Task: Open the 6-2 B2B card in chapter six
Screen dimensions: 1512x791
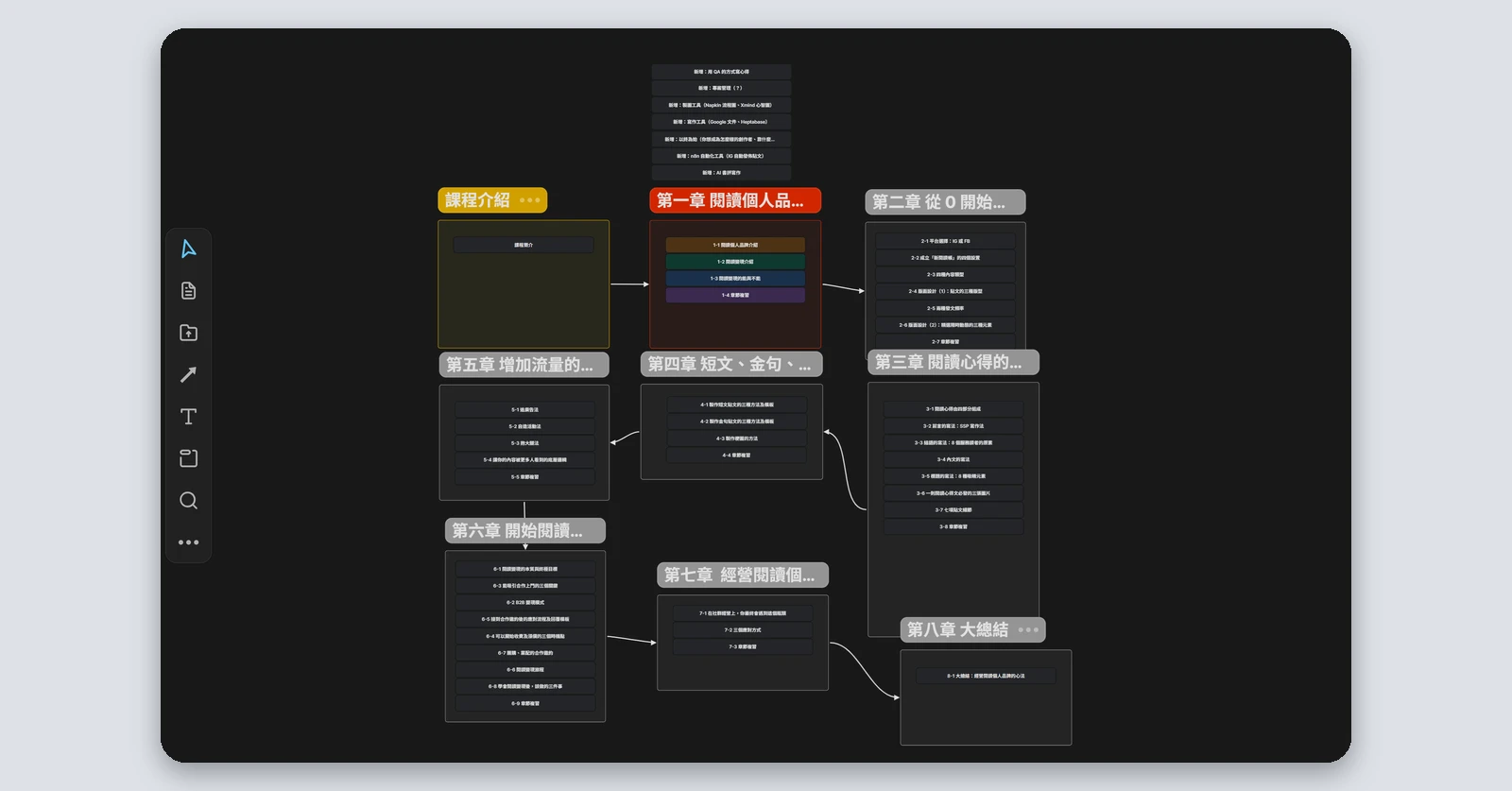Action: (525, 603)
